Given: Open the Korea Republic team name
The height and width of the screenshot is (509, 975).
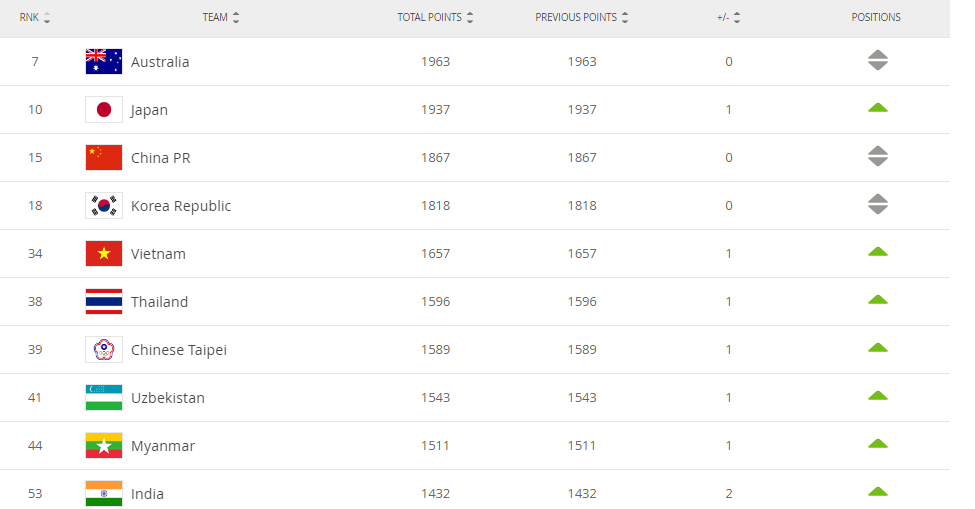Looking at the screenshot, I should [x=181, y=206].
